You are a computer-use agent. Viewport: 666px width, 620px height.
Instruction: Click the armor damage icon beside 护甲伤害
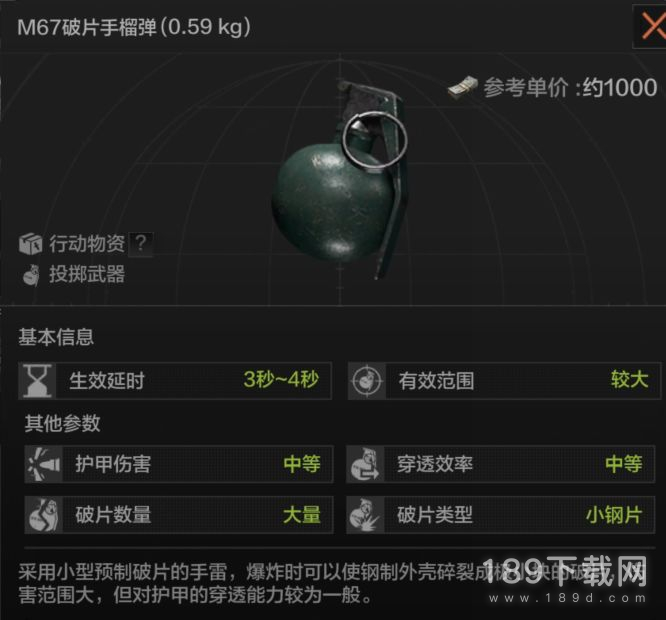point(44,464)
